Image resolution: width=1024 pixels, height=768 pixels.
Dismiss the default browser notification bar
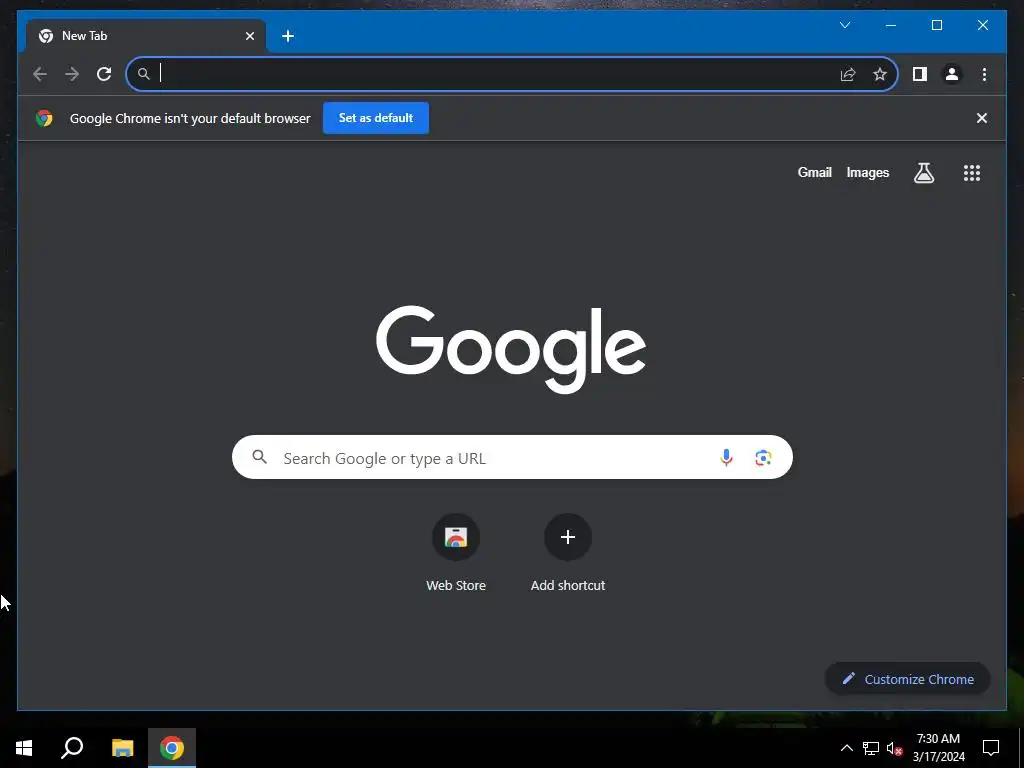[x=982, y=118]
